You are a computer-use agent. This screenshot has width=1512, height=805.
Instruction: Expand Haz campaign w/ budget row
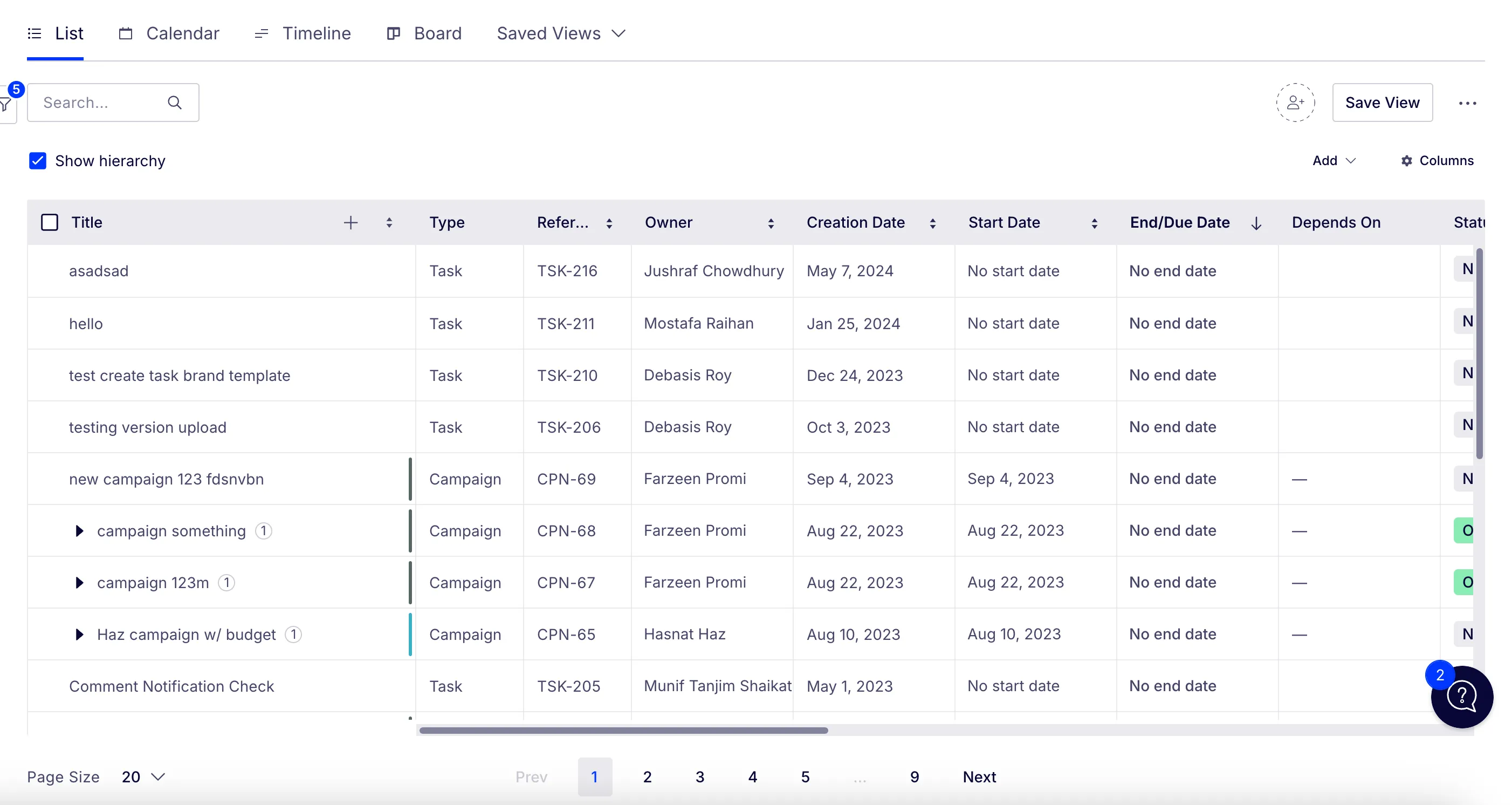(x=79, y=634)
